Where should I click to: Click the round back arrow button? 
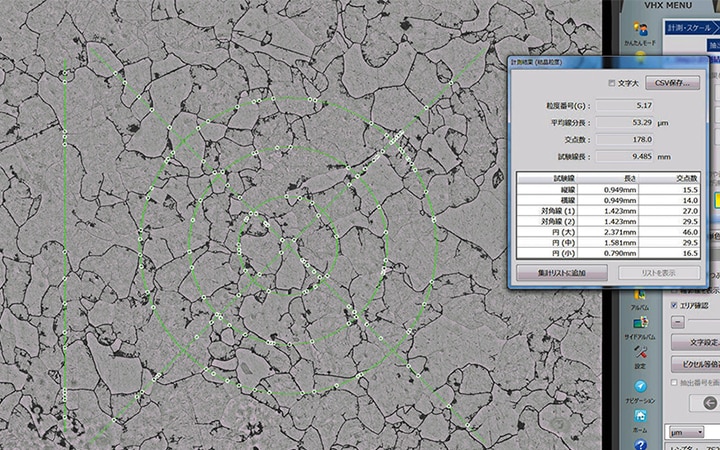(711, 403)
